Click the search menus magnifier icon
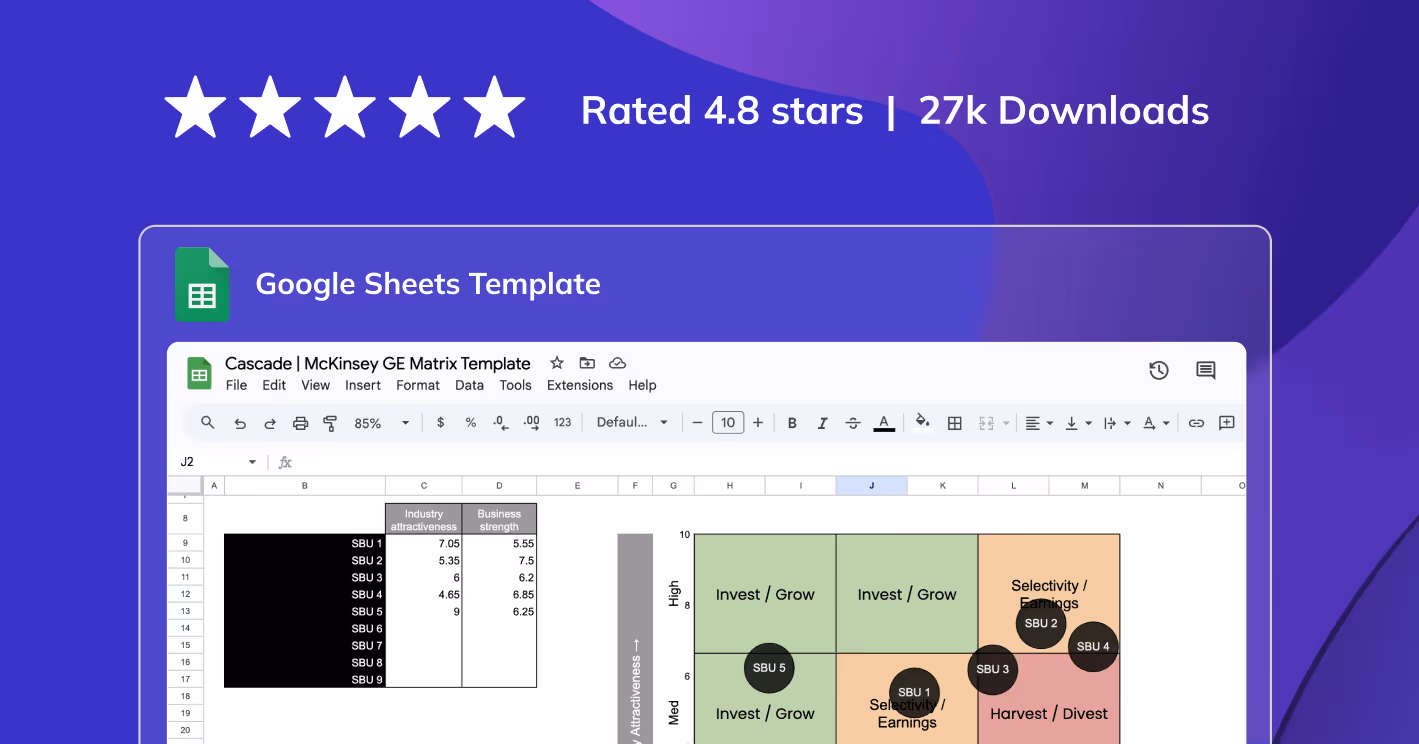 coord(208,423)
